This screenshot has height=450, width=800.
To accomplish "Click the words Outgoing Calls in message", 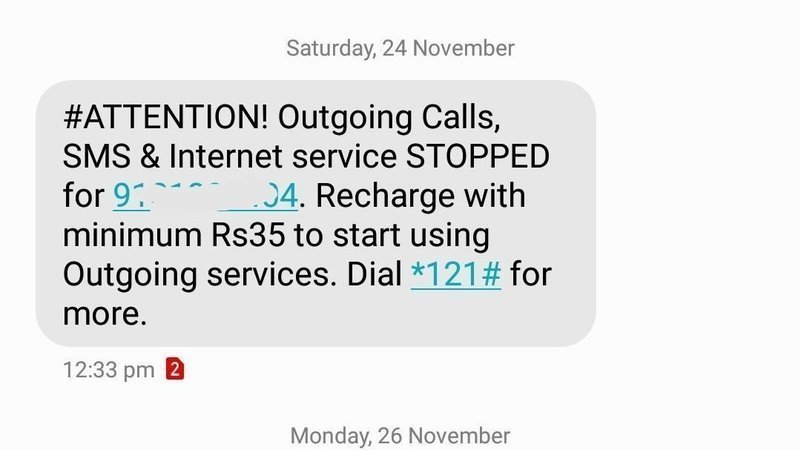I will pyautogui.click(x=389, y=118).
